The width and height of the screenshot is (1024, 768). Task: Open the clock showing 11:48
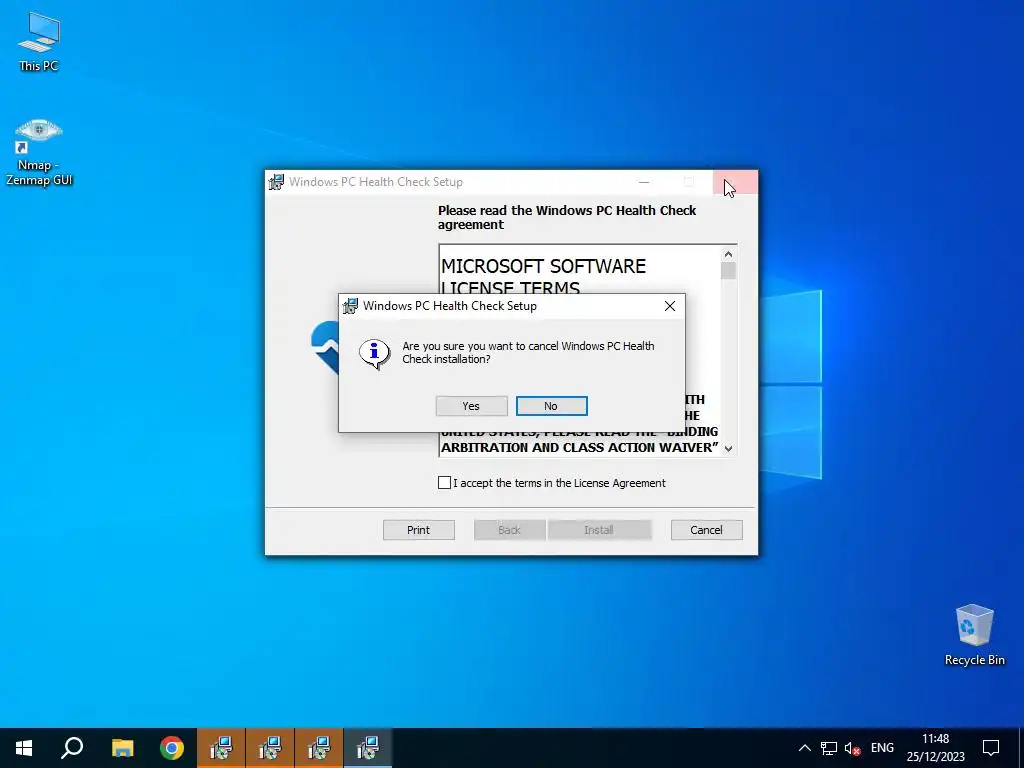pos(935,748)
